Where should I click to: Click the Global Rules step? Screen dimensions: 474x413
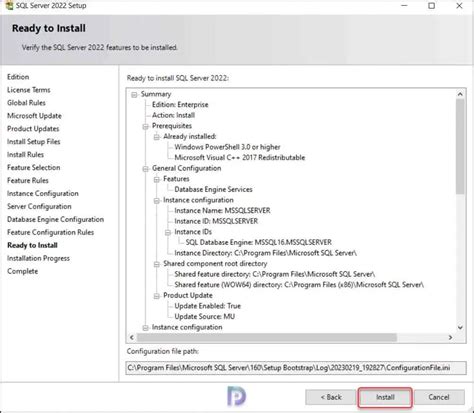[x=26, y=103]
